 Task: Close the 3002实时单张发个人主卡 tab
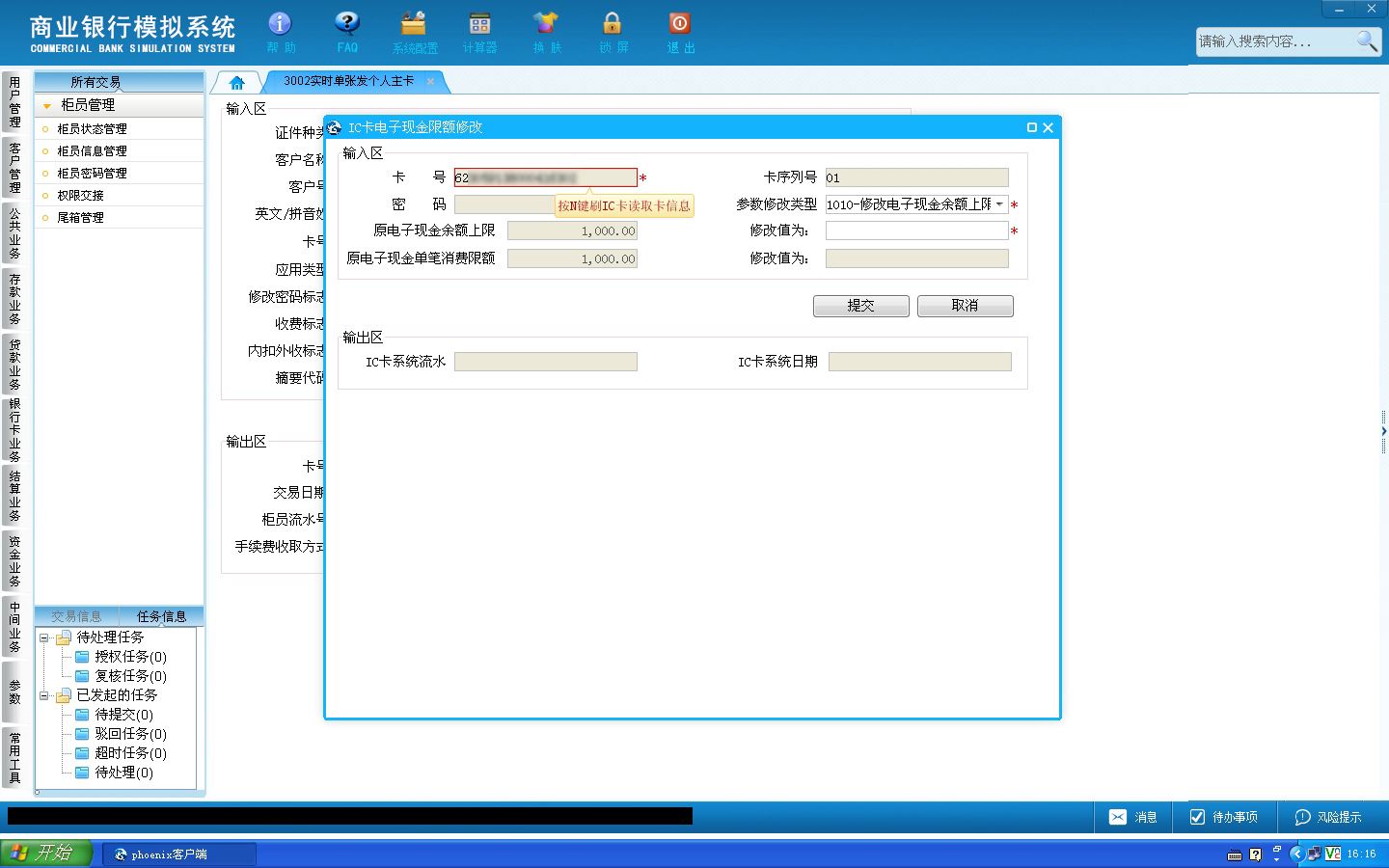[430, 81]
